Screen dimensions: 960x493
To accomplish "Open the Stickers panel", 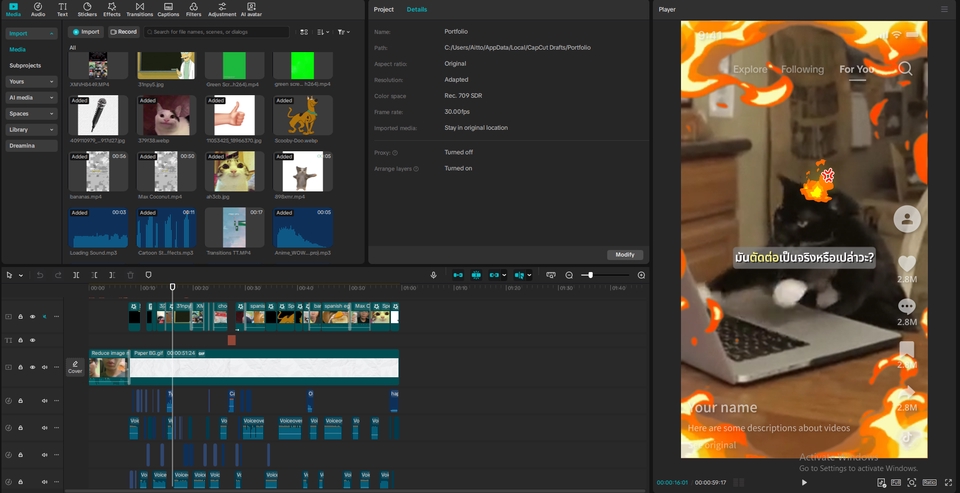I will tap(87, 9).
